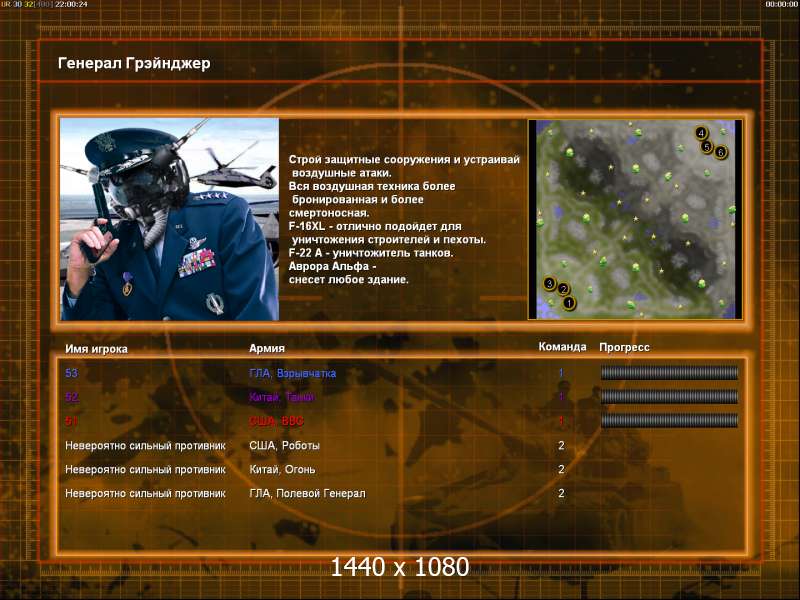The height and width of the screenshot is (600, 800).
Task: Click start position marker 1 on minimap
Action: coord(569,303)
